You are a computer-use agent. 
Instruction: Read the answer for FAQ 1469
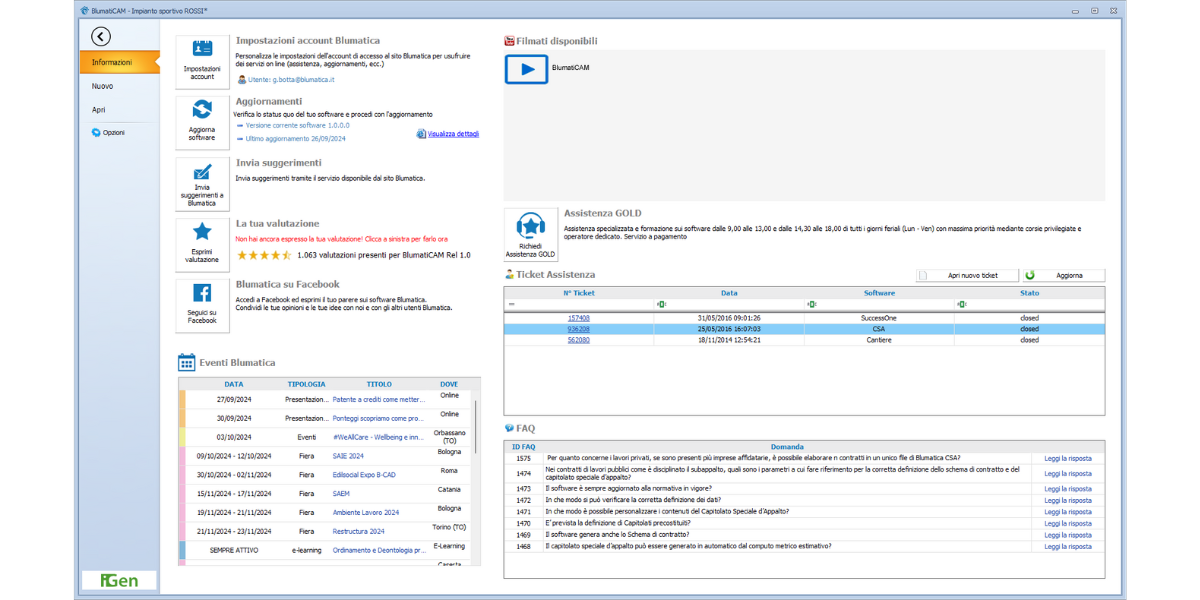click(x=1068, y=535)
